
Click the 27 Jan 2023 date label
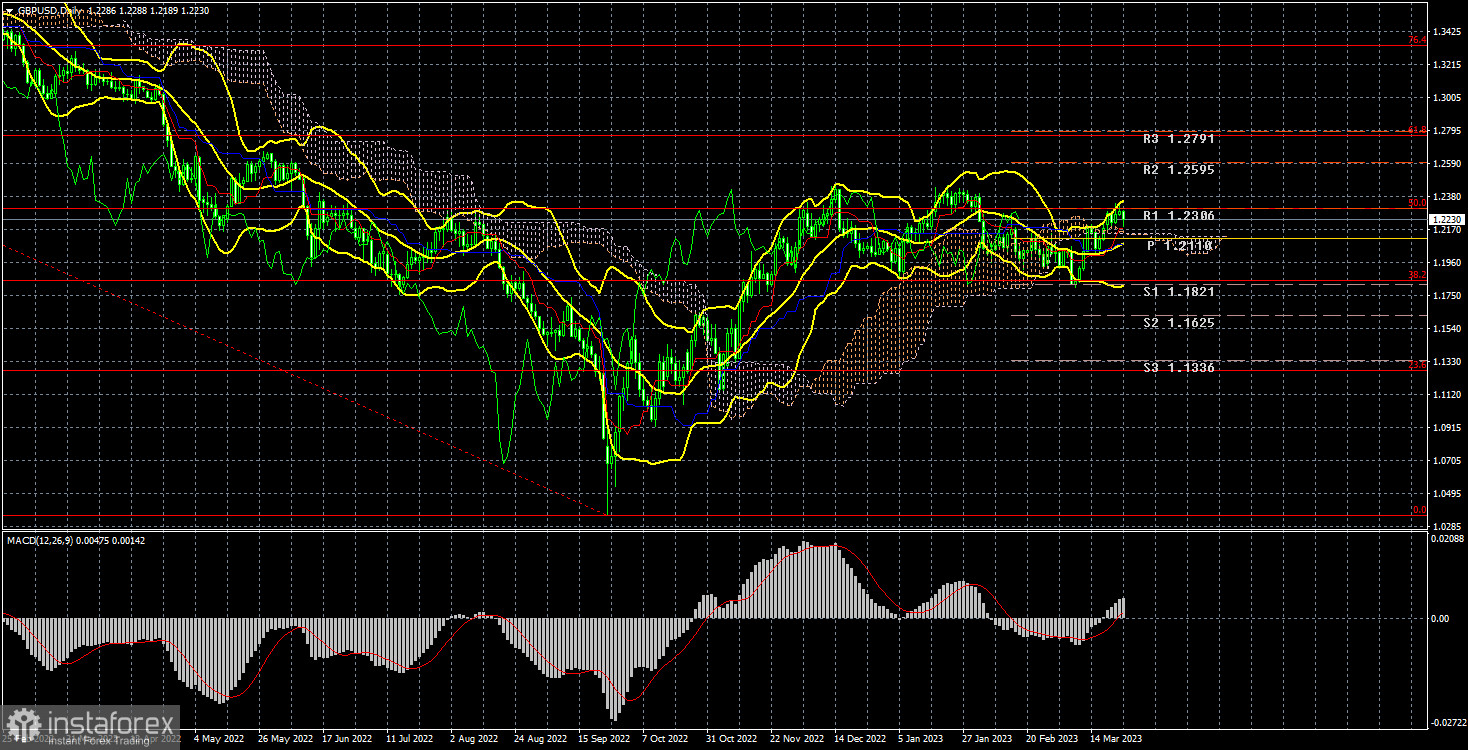click(x=986, y=739)
